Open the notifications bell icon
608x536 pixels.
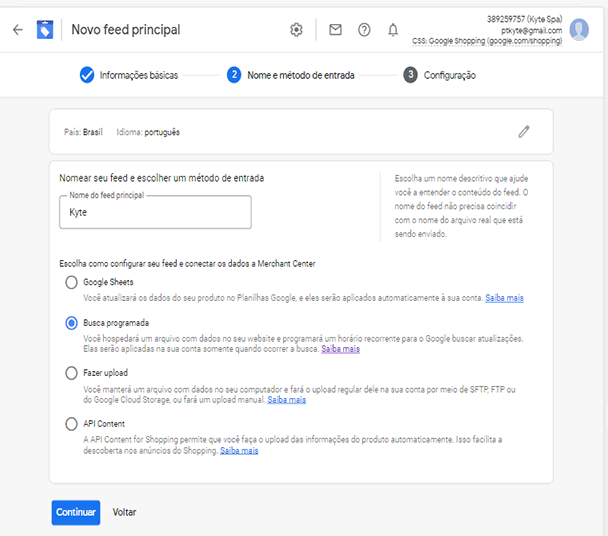coord(393,30)
